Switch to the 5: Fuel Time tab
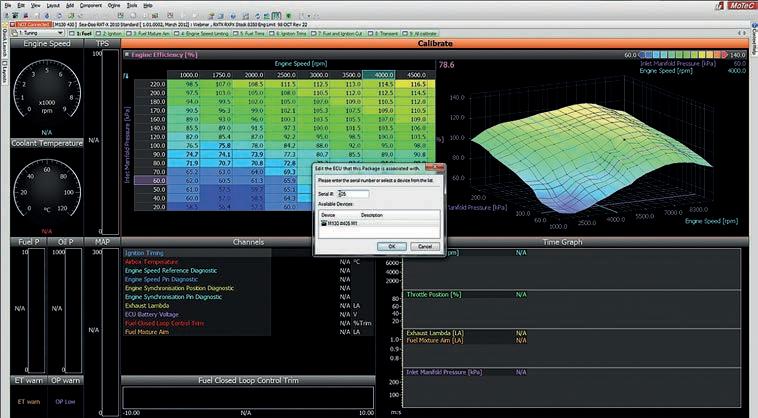 point(249,33)
